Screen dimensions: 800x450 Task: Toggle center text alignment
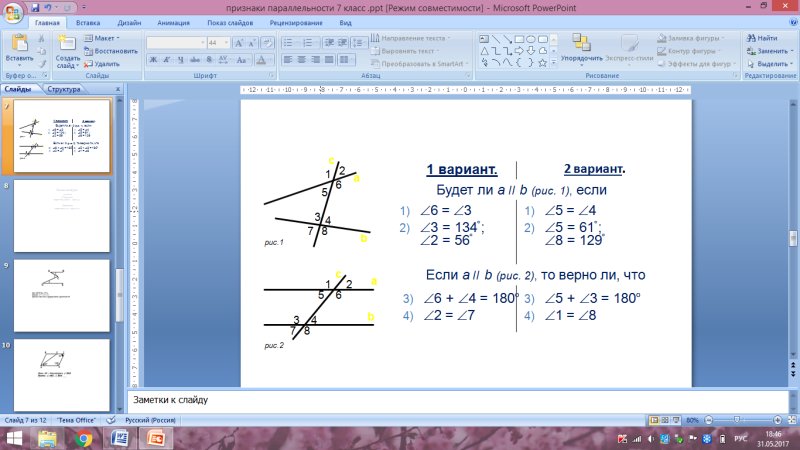(x=302, y=60)
